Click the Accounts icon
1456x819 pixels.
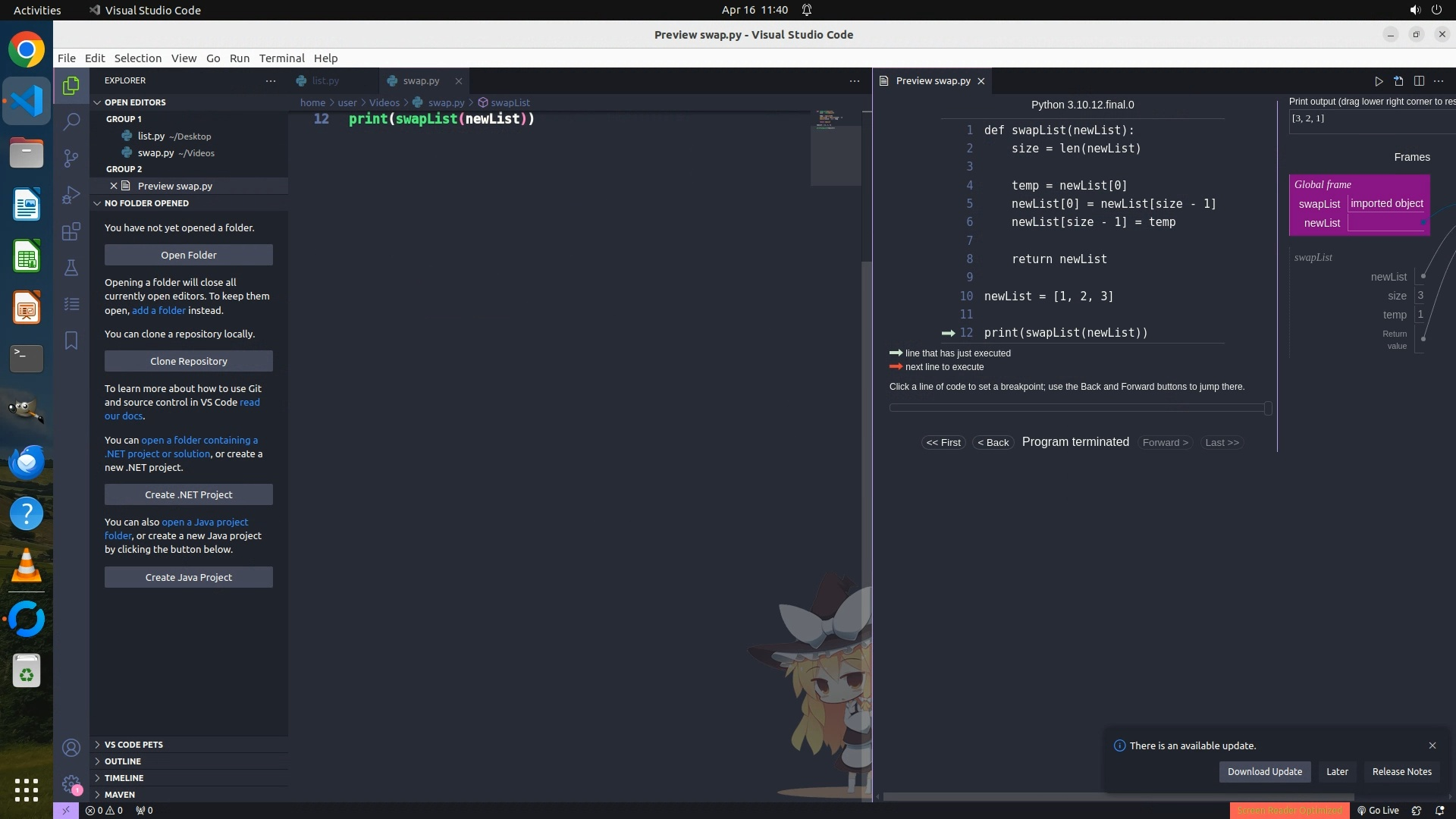pos(71,748)
